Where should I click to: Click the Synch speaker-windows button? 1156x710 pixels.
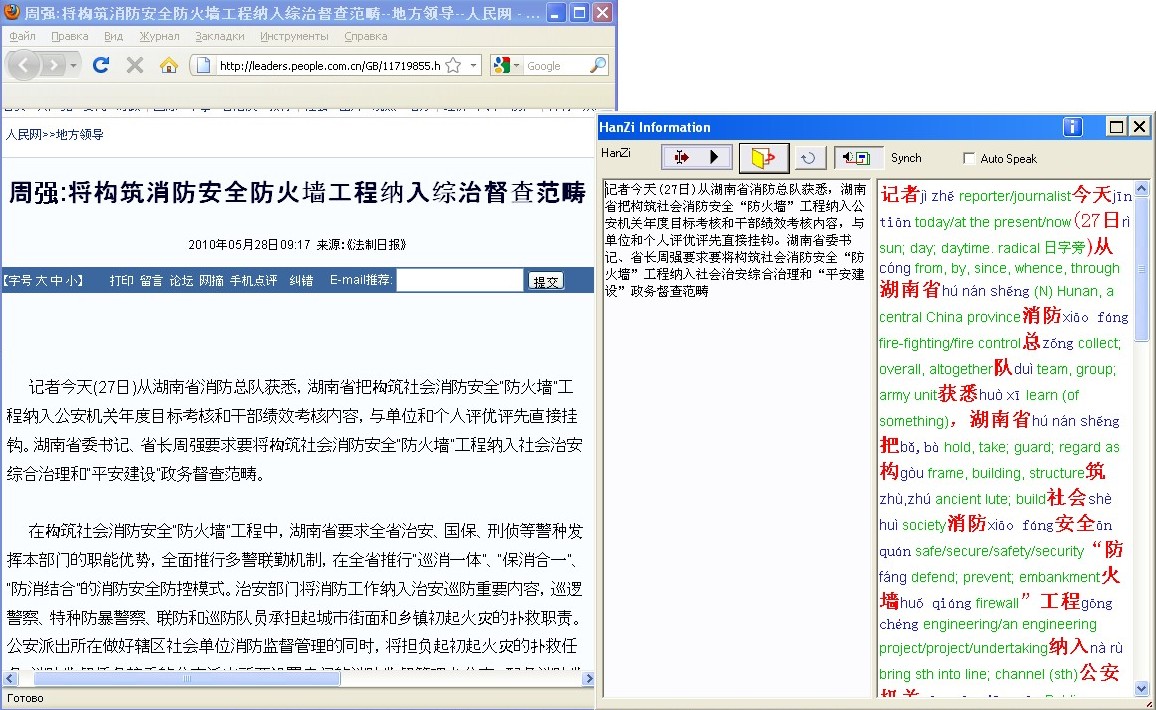coord(858,158)
